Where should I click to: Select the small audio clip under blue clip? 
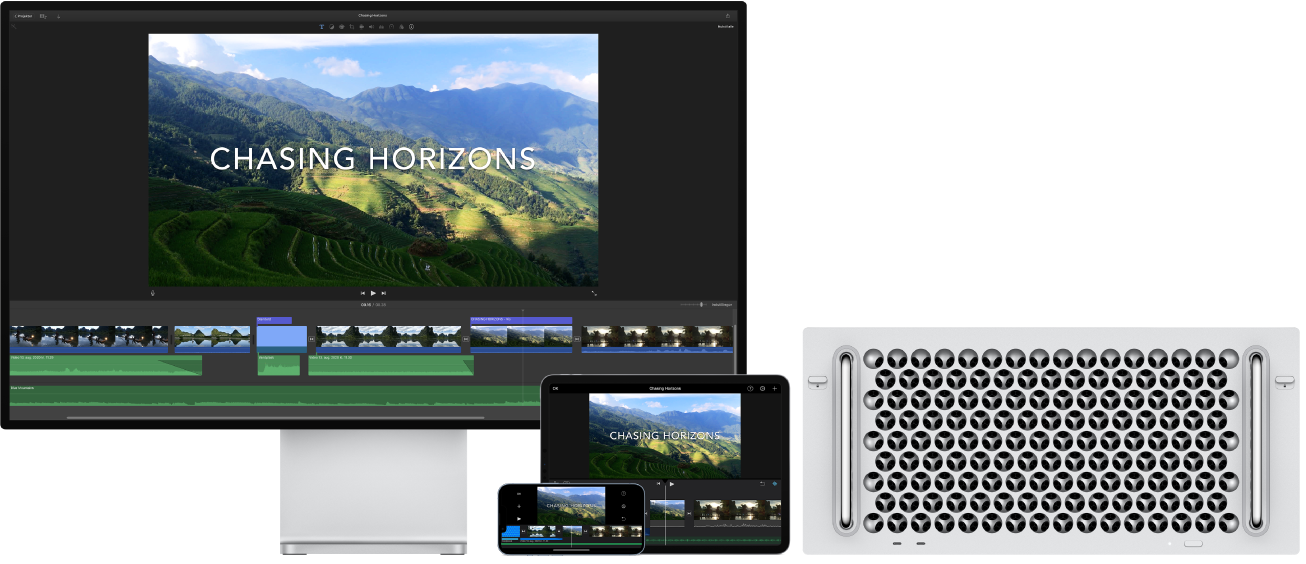(x=279, y=365)
